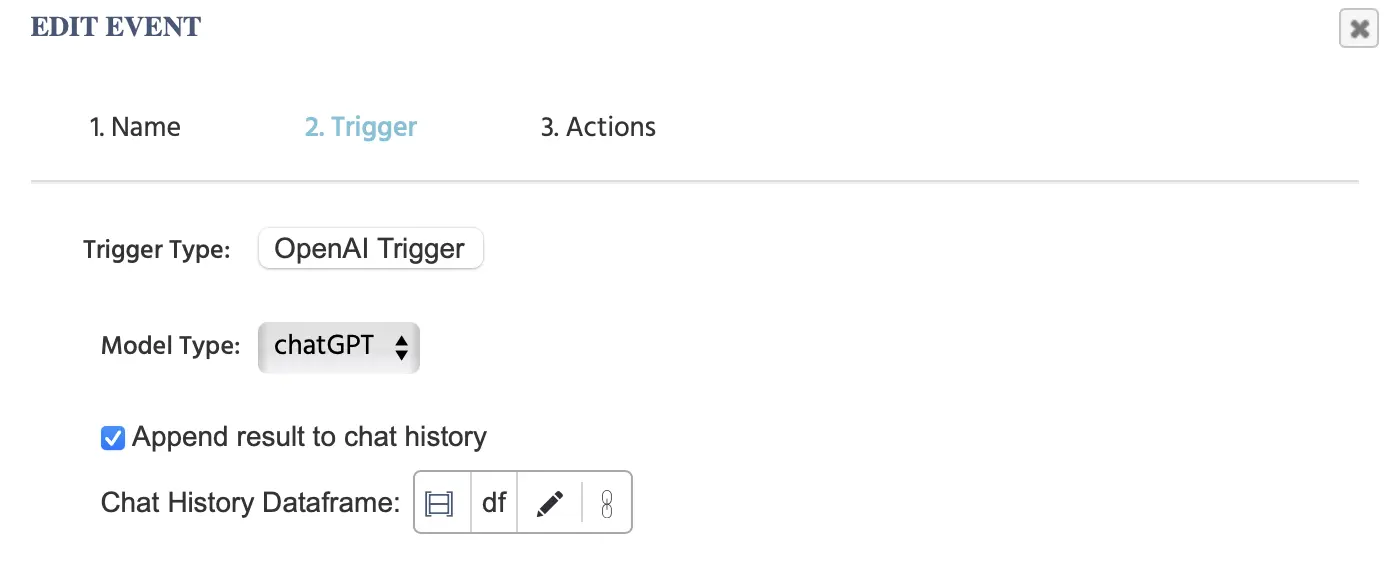Click the pencil edit icon

550,503
